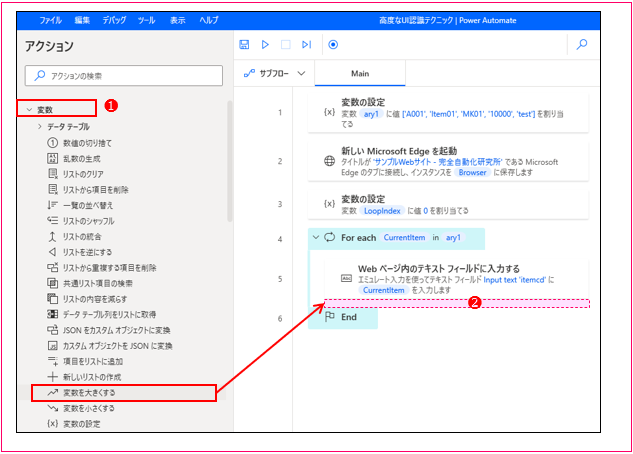Click the Input text 'itemcd' UI element link
This screenshot has width=633, height=454.
515,280
